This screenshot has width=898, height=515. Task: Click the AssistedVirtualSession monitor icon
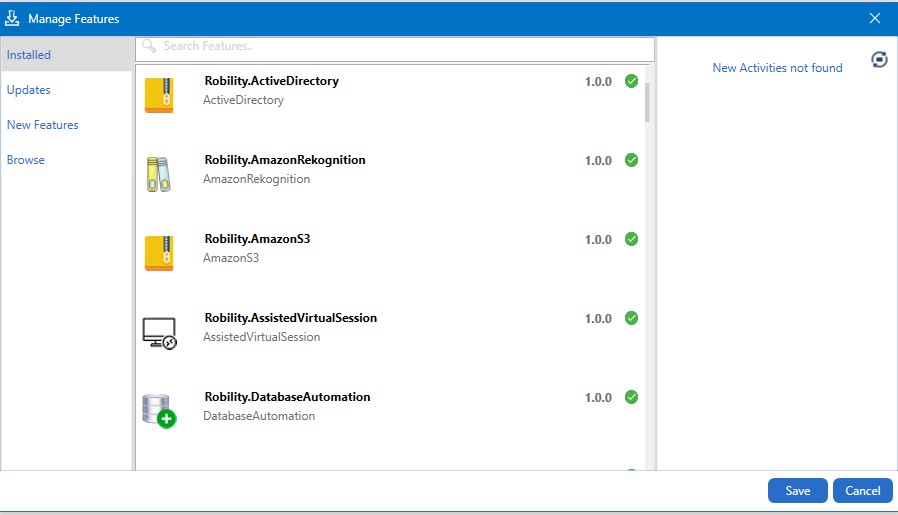point(159,333)
